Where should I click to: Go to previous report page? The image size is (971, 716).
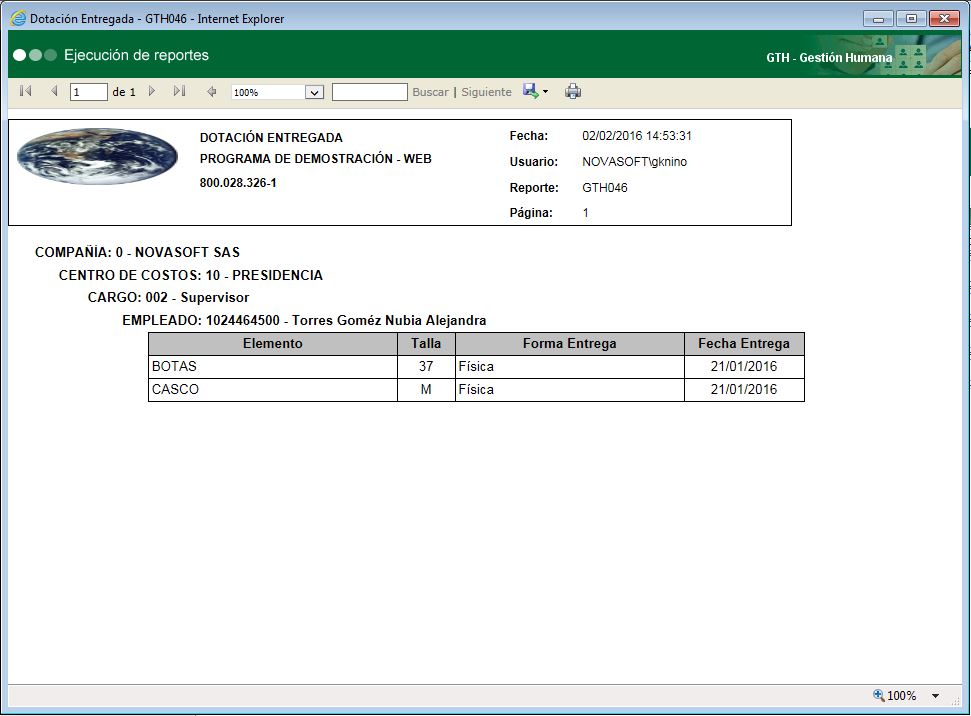[x=54, y=92]
